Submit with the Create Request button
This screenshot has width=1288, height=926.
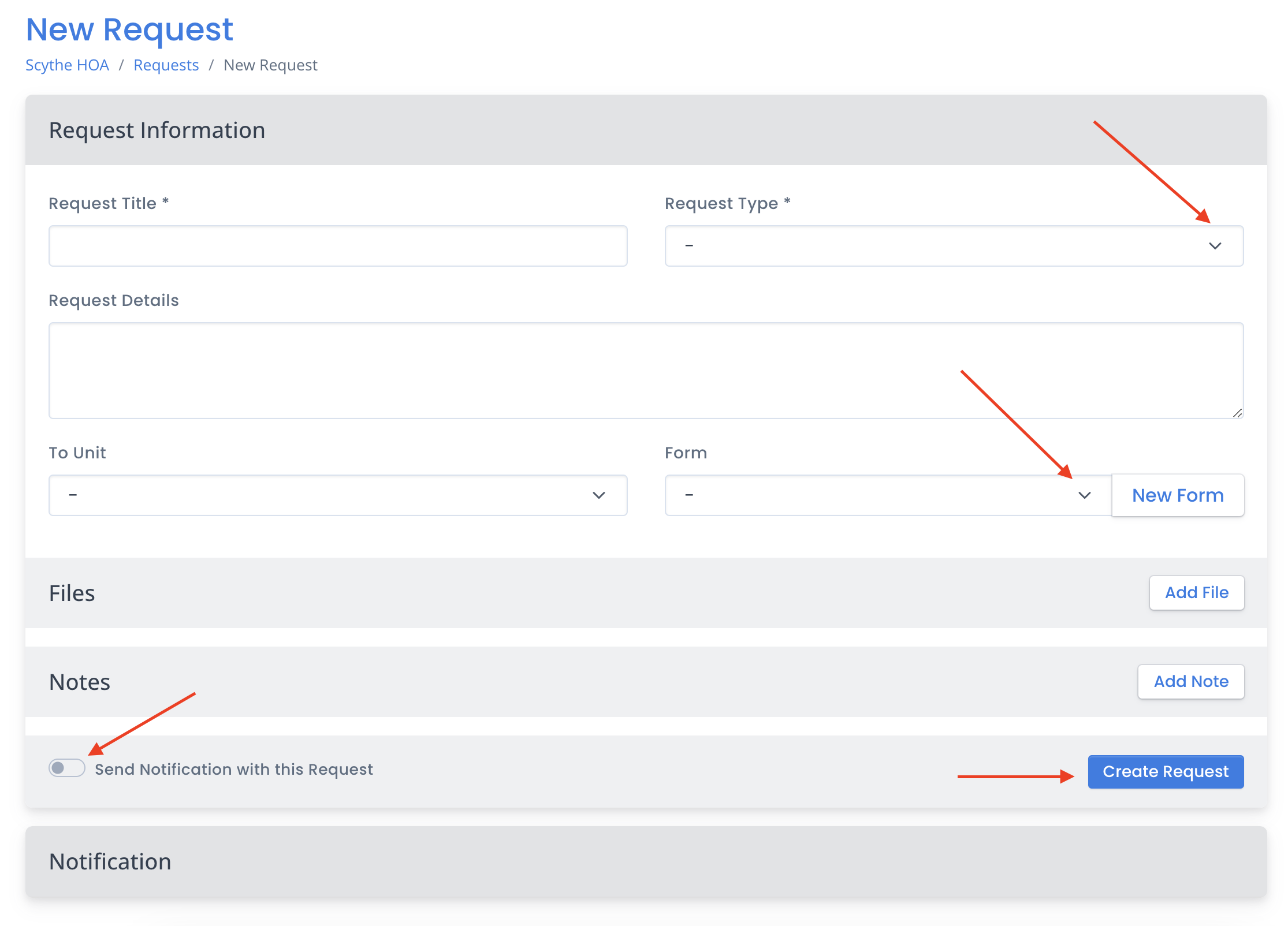tap(1166, 771)
